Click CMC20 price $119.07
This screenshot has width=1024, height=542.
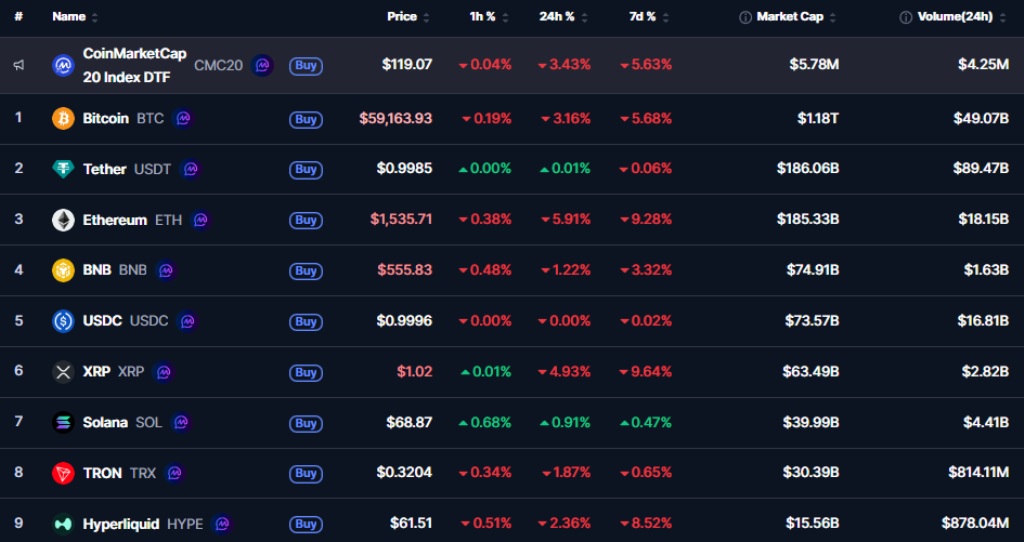tap(407, 65)
